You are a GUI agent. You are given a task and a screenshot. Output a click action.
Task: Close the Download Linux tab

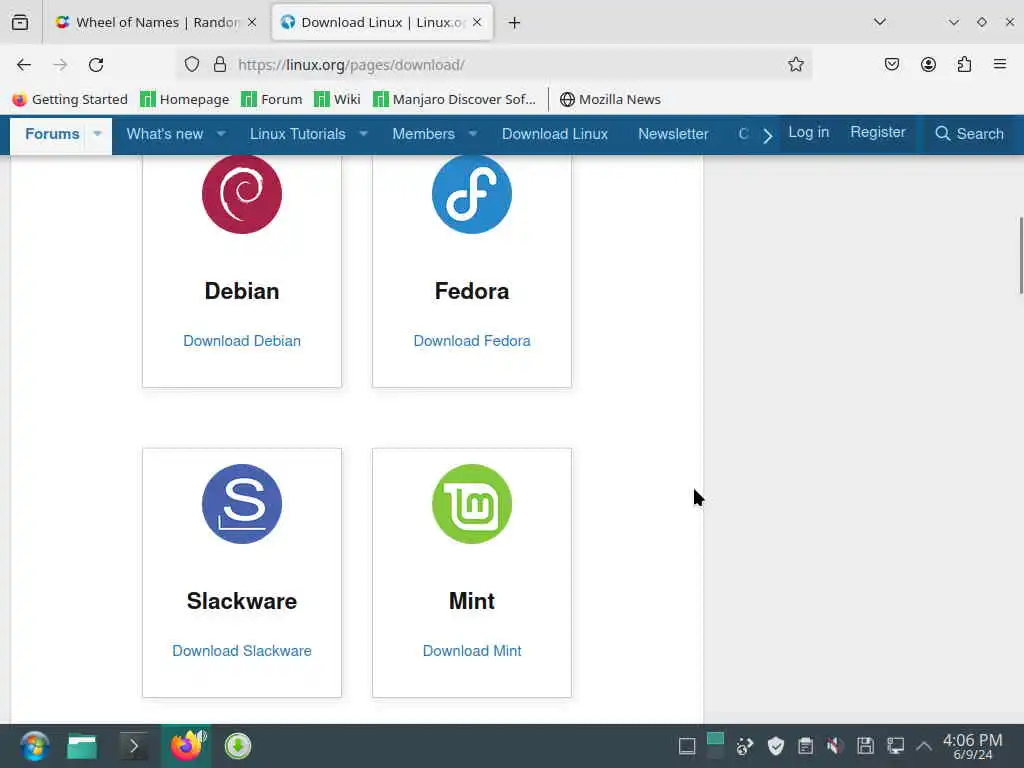point(477,22)
